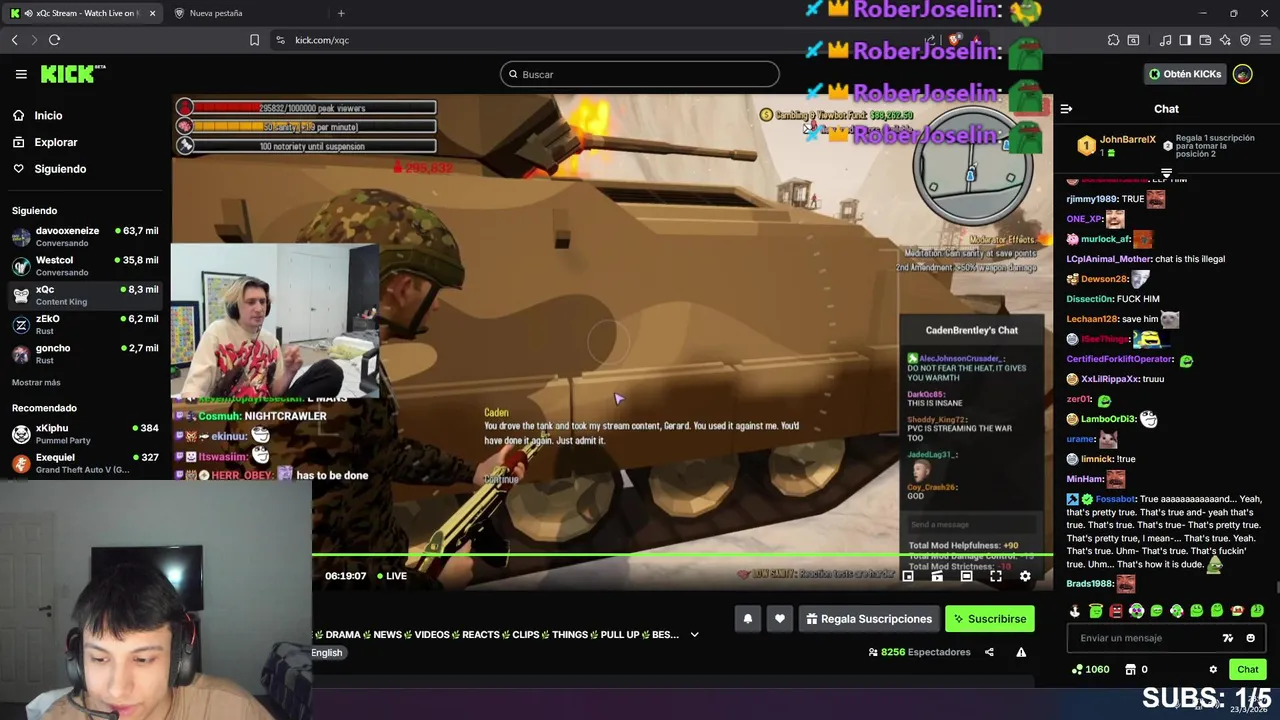Click the Brave Shields lion icon
Screen dimensions: 1280x720
pos(956,40)
